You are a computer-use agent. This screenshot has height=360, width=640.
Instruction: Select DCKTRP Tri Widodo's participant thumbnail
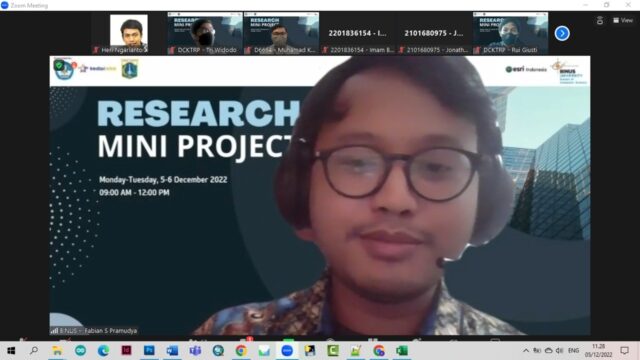pos(204,33)
